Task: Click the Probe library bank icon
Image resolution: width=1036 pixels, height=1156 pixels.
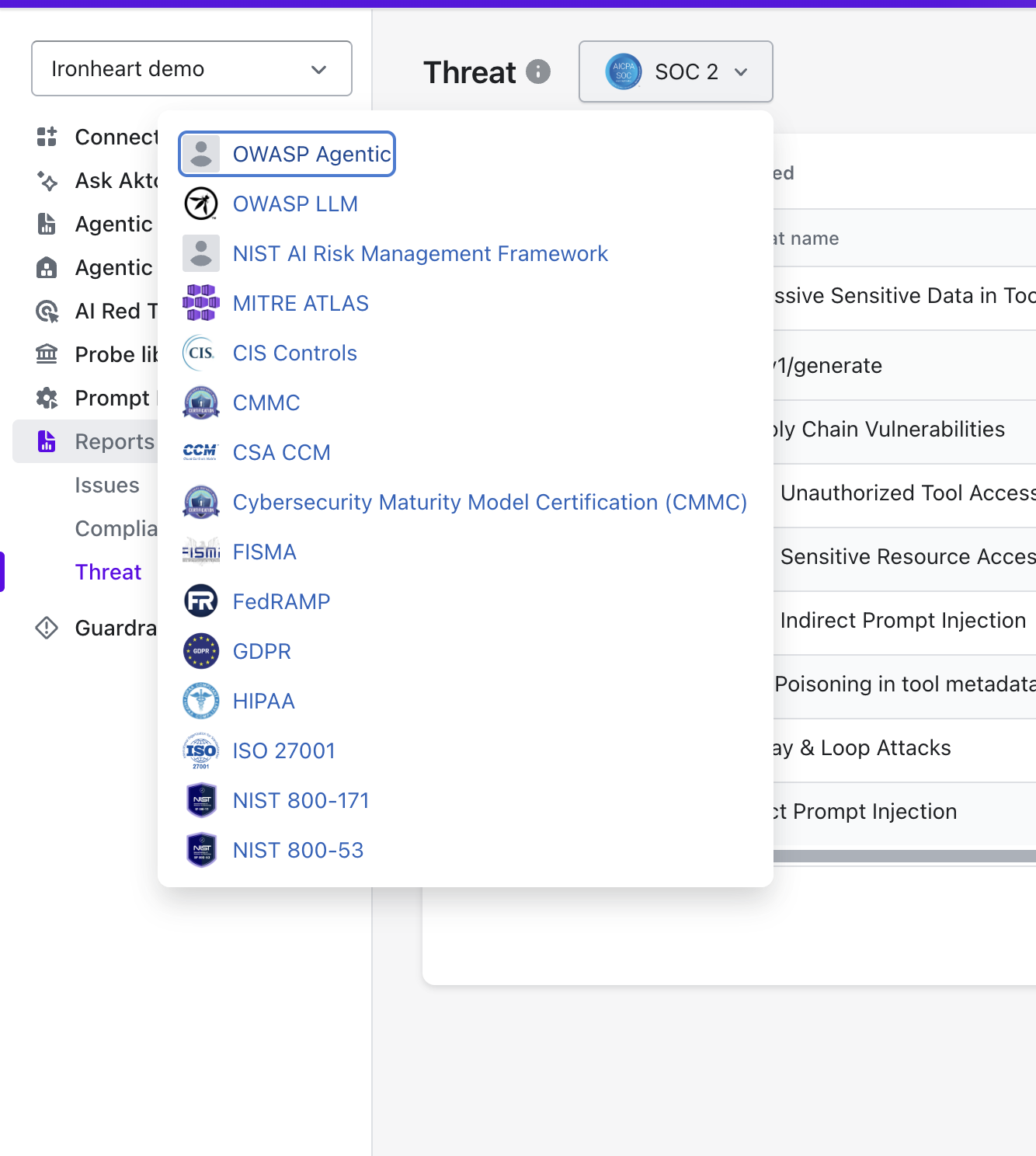Action: [47, 354]
